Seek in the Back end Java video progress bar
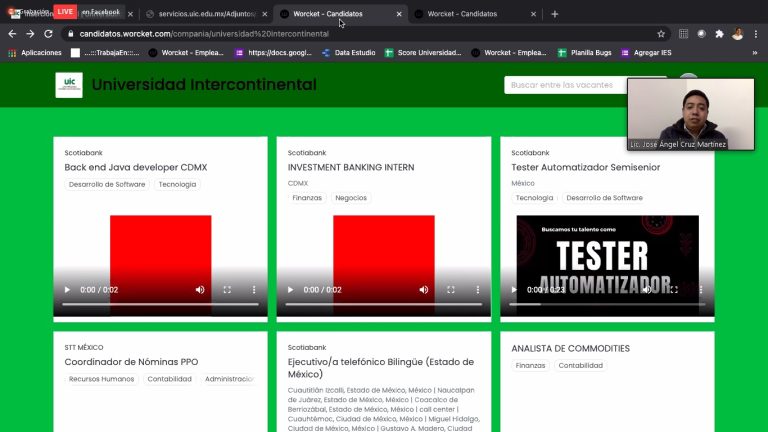 160,304
